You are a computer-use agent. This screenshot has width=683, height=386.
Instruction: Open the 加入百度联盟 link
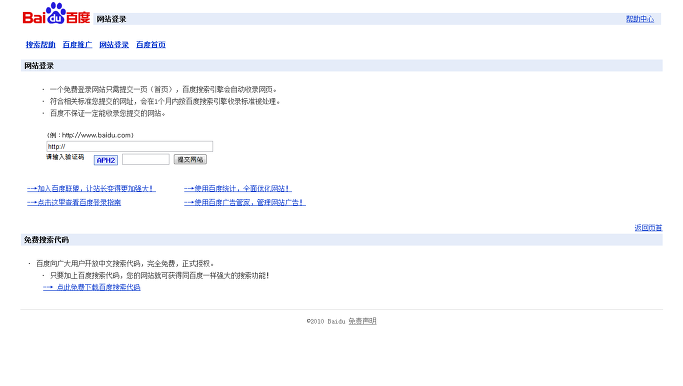(91, 189)
